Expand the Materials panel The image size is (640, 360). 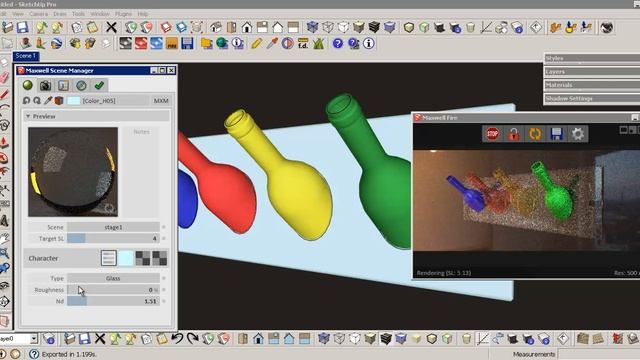(592, 85)
